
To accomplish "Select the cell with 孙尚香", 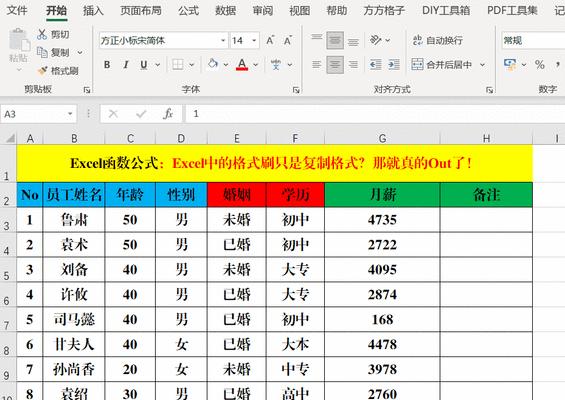I will tap(74, 369).
